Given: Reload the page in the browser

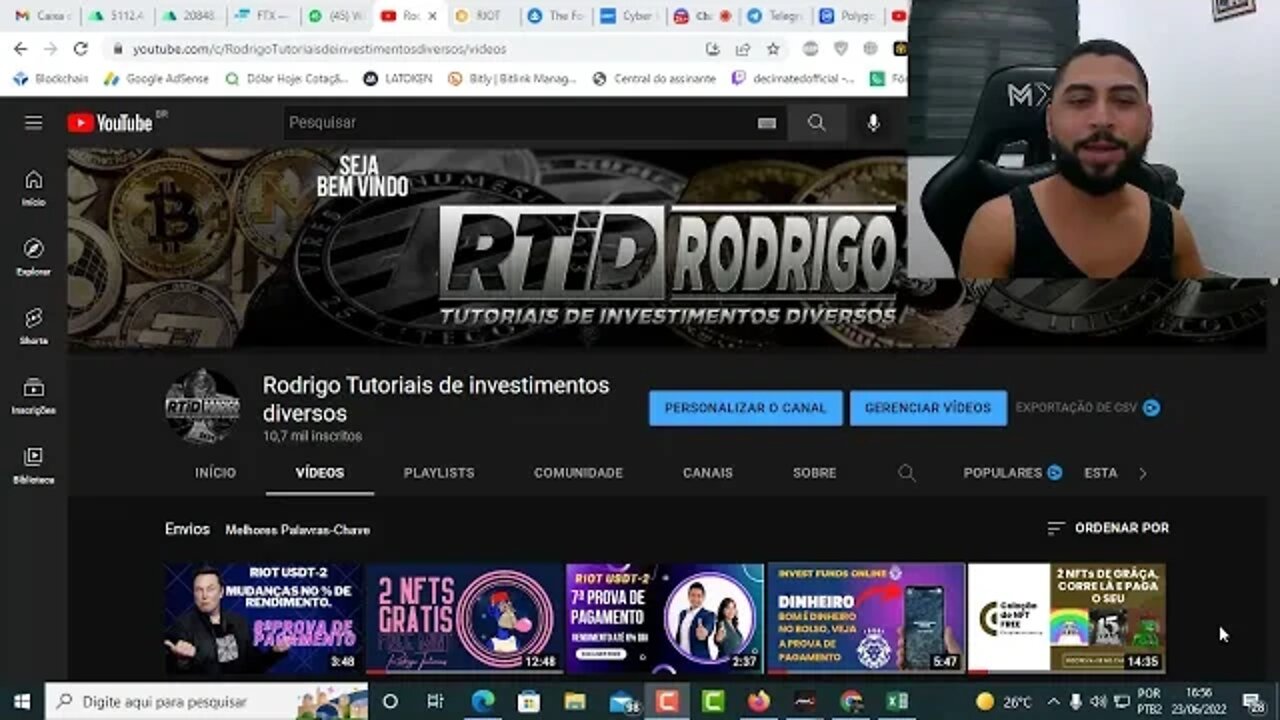Looking at the screenshot, I should [81, 48].
